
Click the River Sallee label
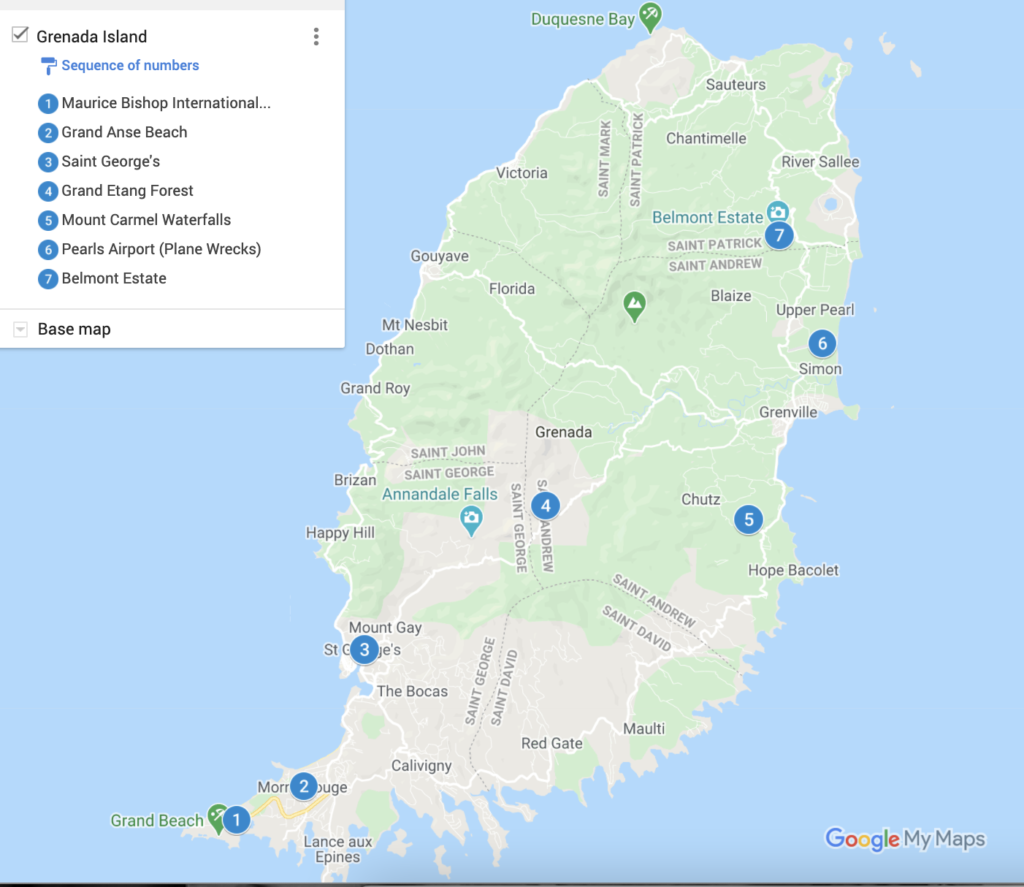point(820,162)
